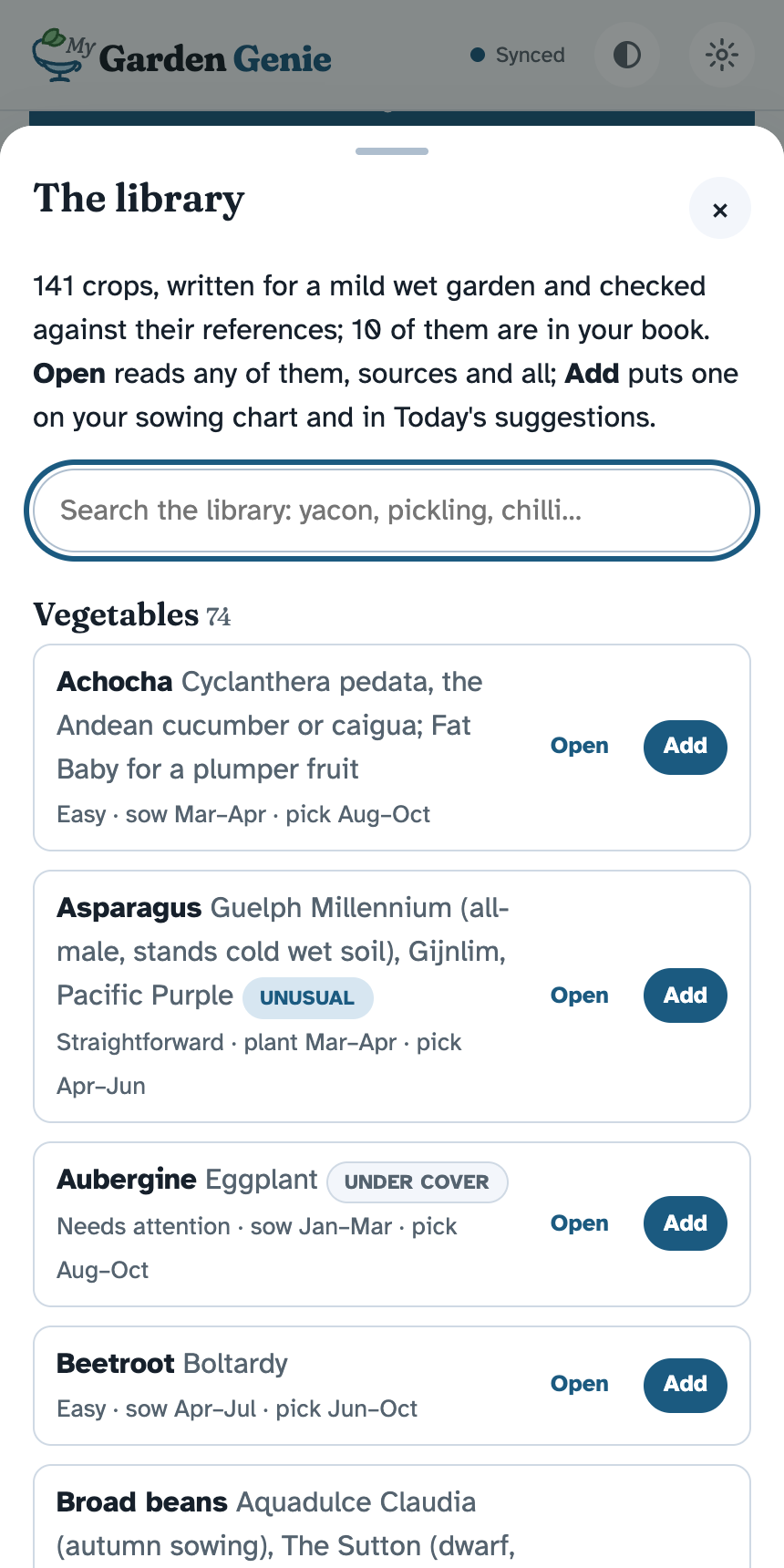This screenshot has height=1568, width=784.
Task: Click the Synced status indicator
Action: 518,56
